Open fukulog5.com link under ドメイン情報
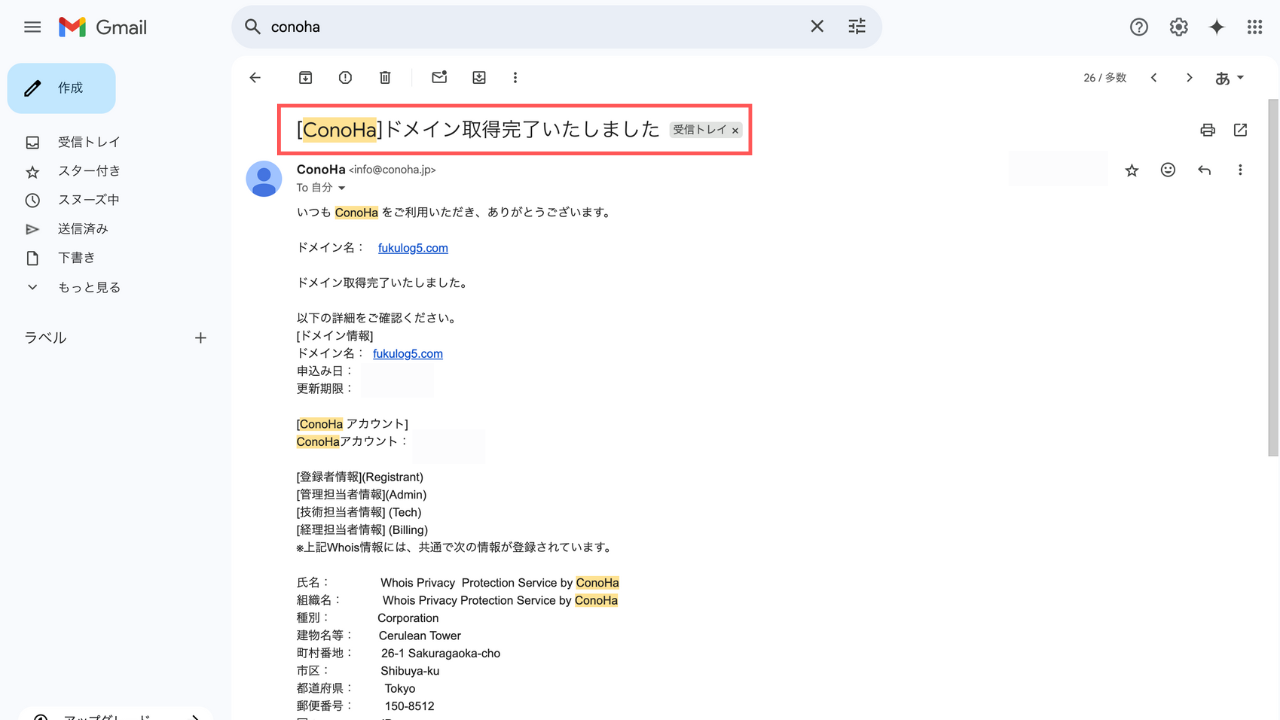Image resolution: width=1280 pixels, height=720 pixels. click(408, 354)
